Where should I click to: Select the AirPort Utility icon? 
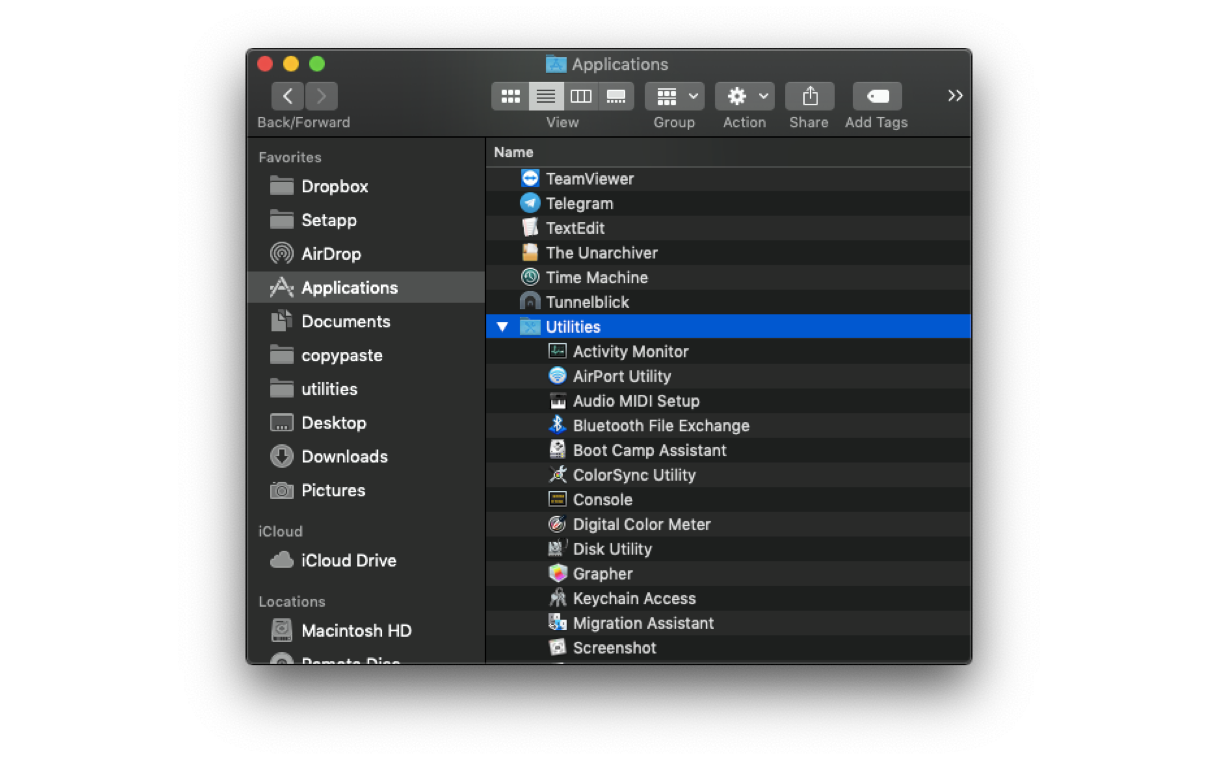(x=558, y=376)
